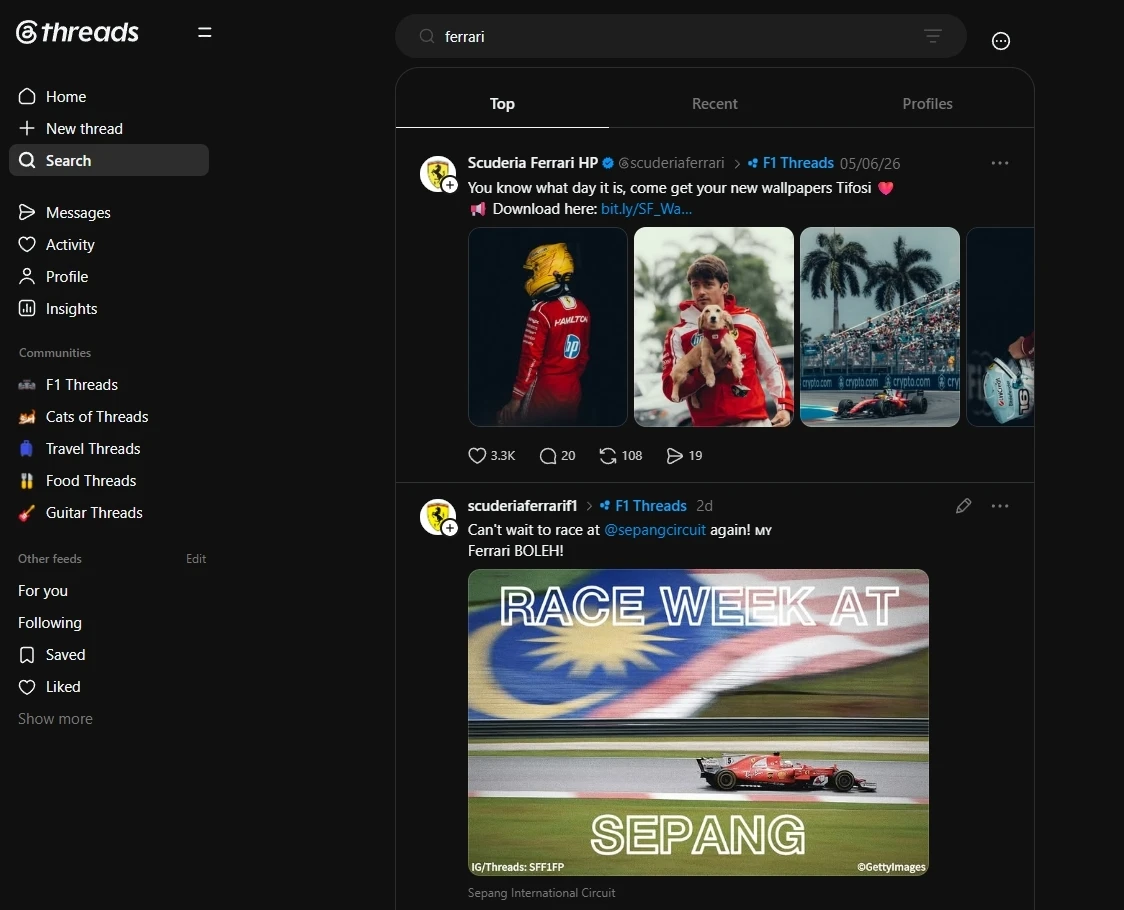Click the @scuderiaferrari handle

tap(671, 163)
